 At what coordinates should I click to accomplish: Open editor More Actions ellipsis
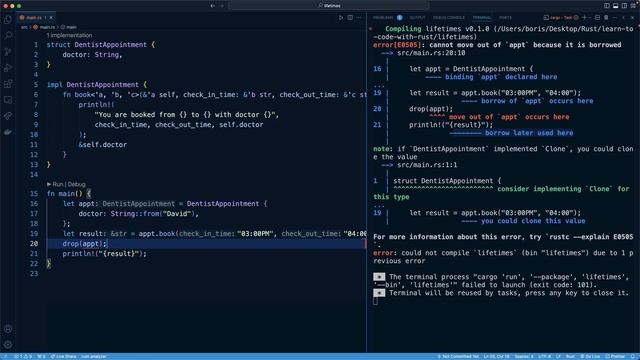click(x=359, y=18)
